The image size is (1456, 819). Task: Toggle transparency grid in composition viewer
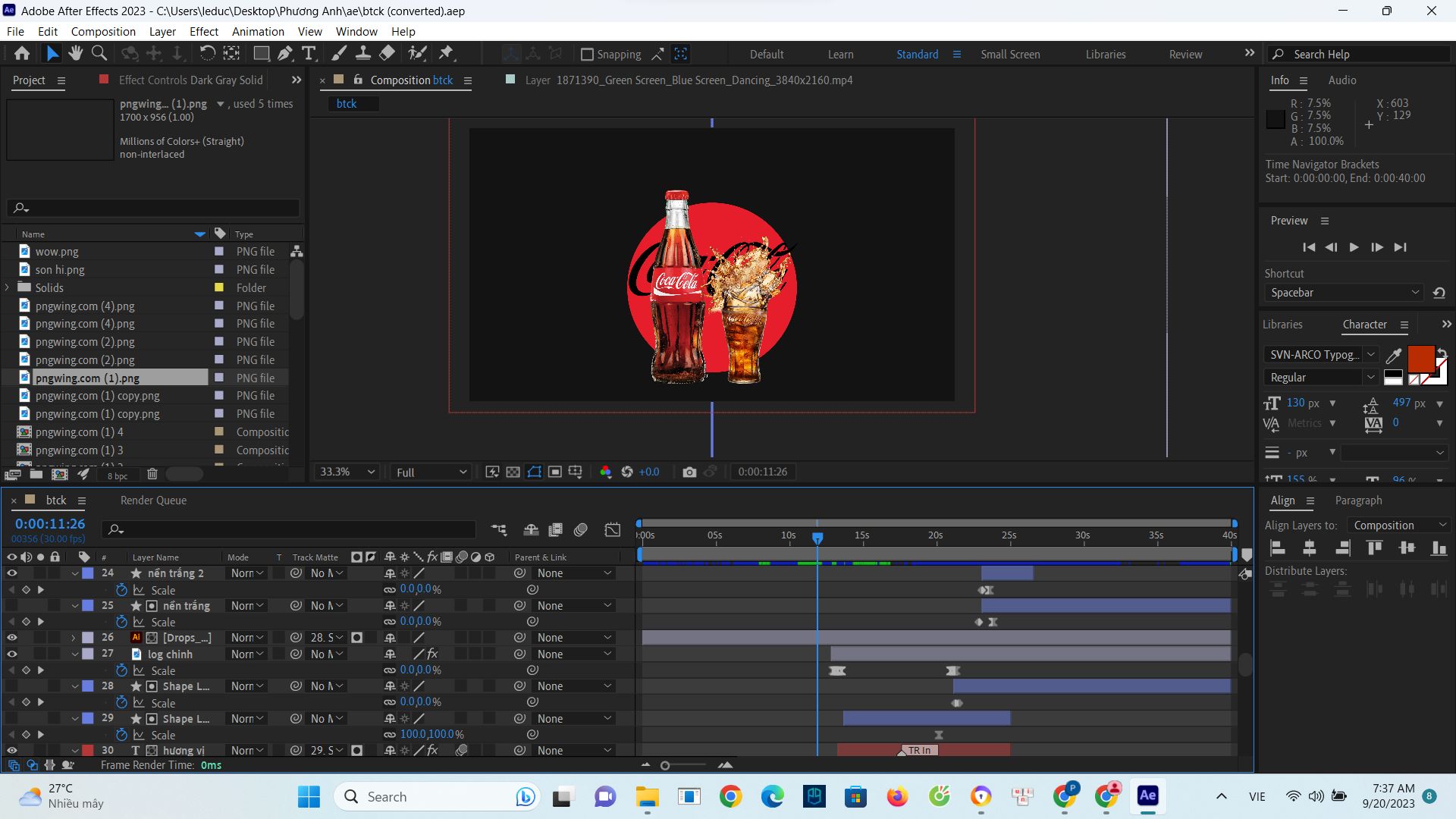(x=513, y=472)
